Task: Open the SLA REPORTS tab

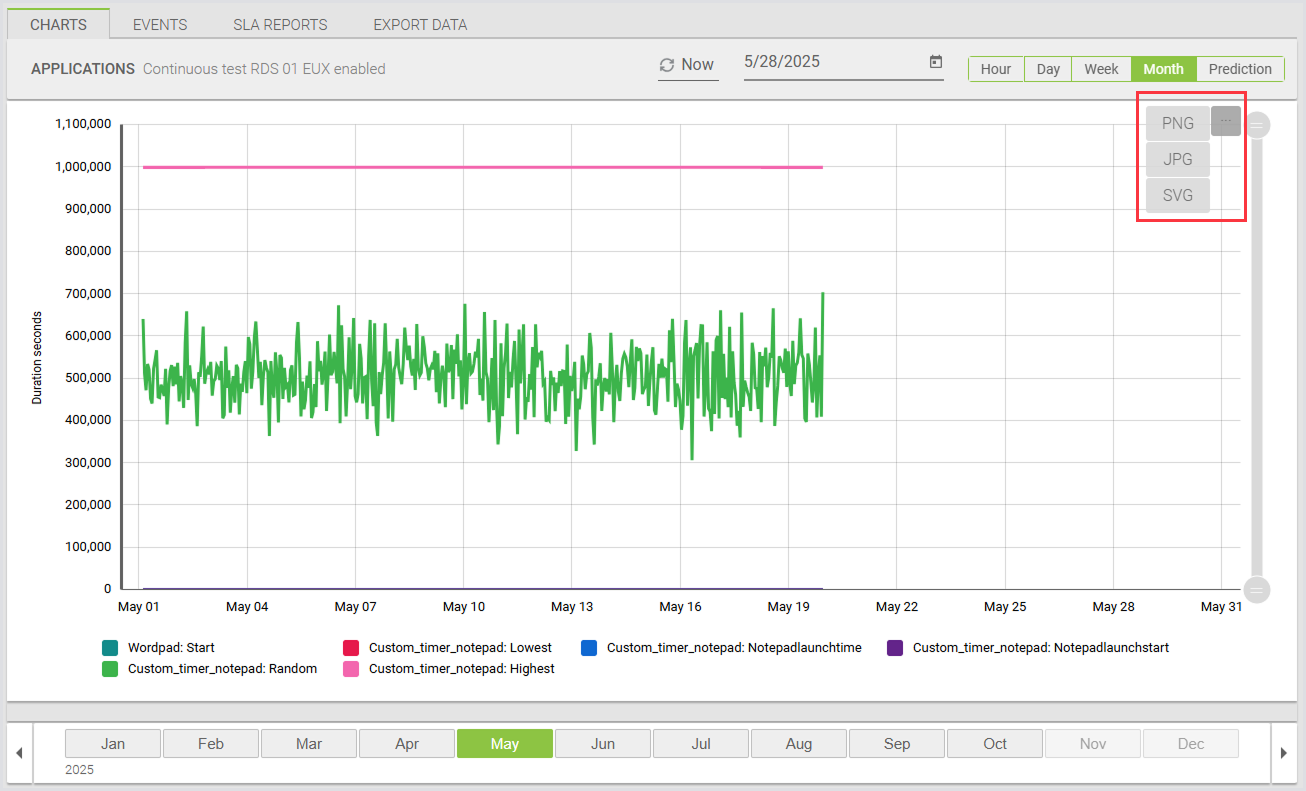Action: (280, 24)
